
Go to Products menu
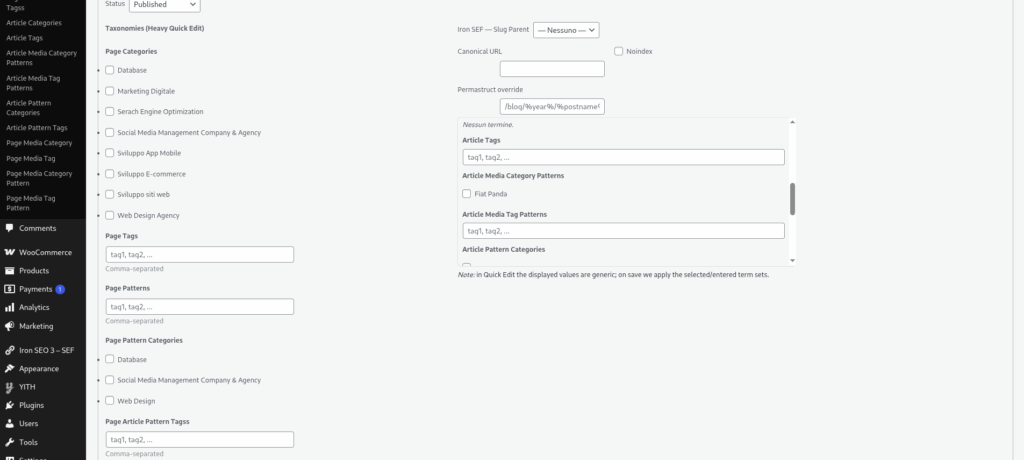[x=34, y=271]
